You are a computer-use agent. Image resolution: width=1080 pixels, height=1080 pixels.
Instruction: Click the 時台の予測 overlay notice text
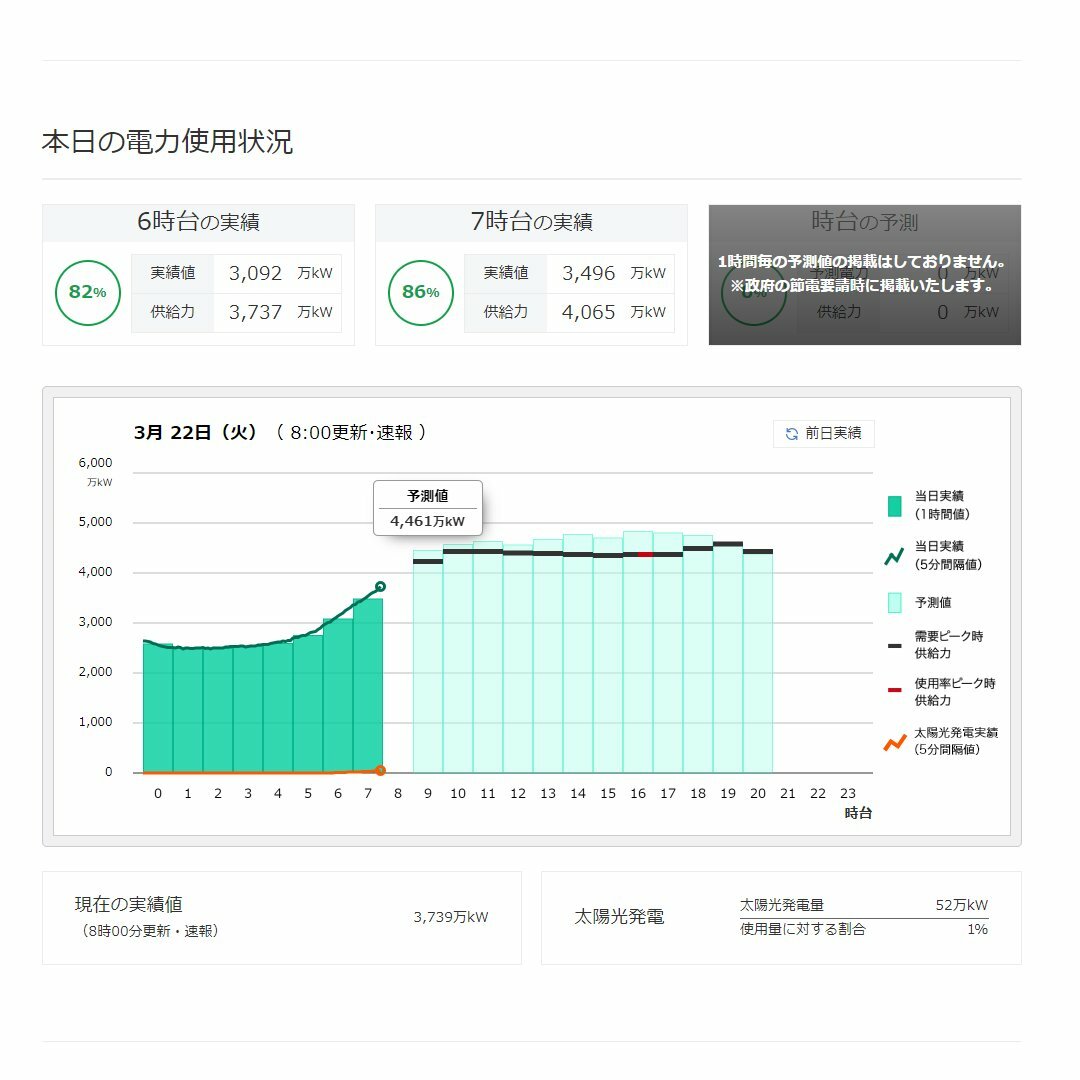coord(864,273)
